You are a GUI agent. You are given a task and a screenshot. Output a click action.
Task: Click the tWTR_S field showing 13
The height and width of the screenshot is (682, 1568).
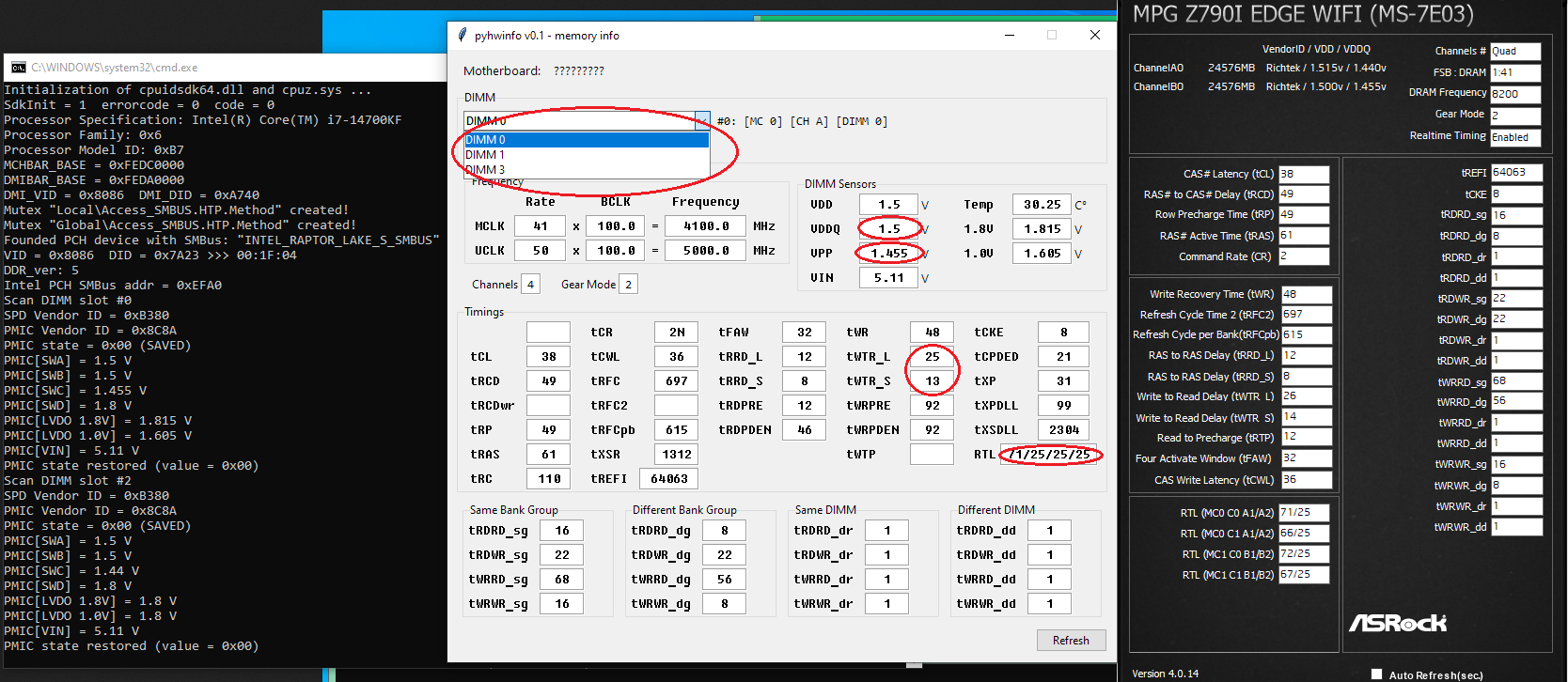pos(933,381)
